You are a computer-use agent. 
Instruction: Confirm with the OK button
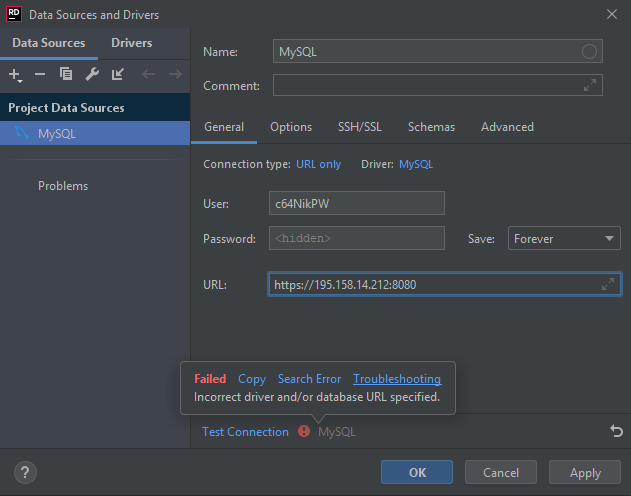tap(417, 472)
